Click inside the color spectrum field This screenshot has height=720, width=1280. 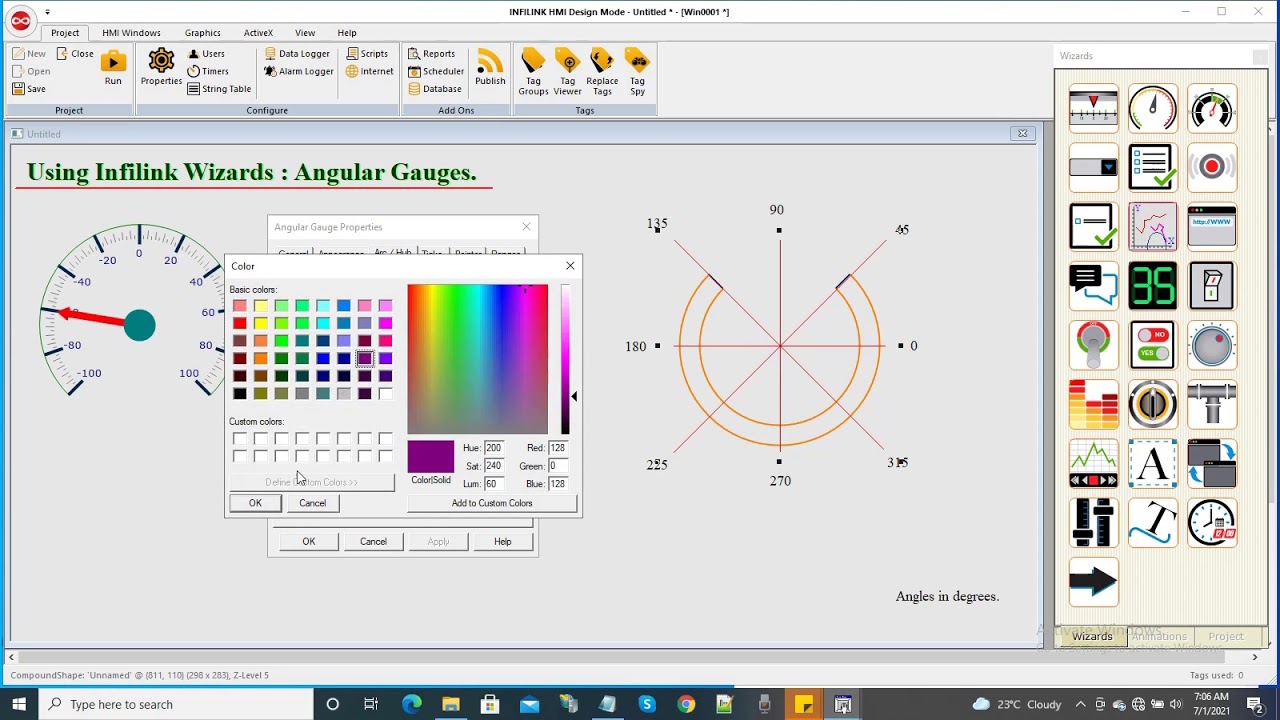tap(477, 359)
